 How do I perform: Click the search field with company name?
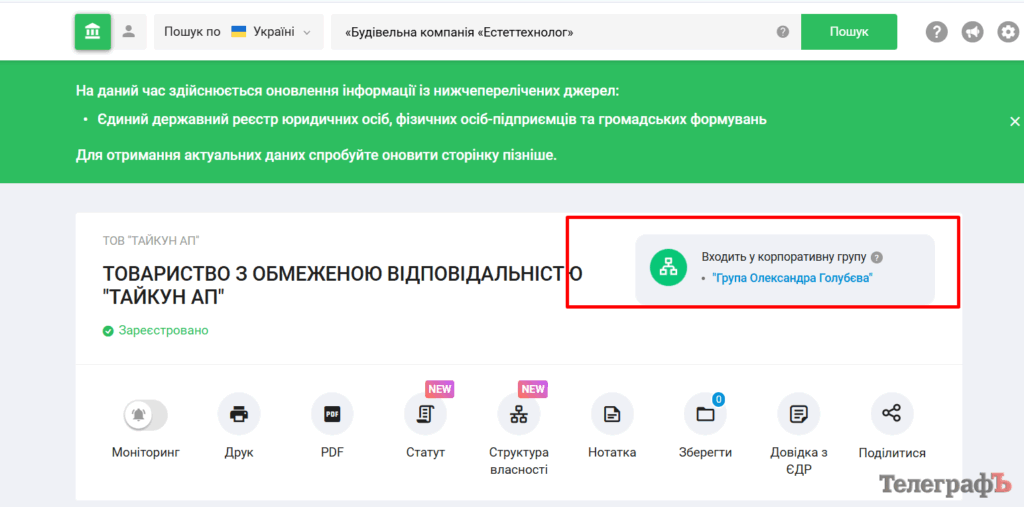point(550,32)
